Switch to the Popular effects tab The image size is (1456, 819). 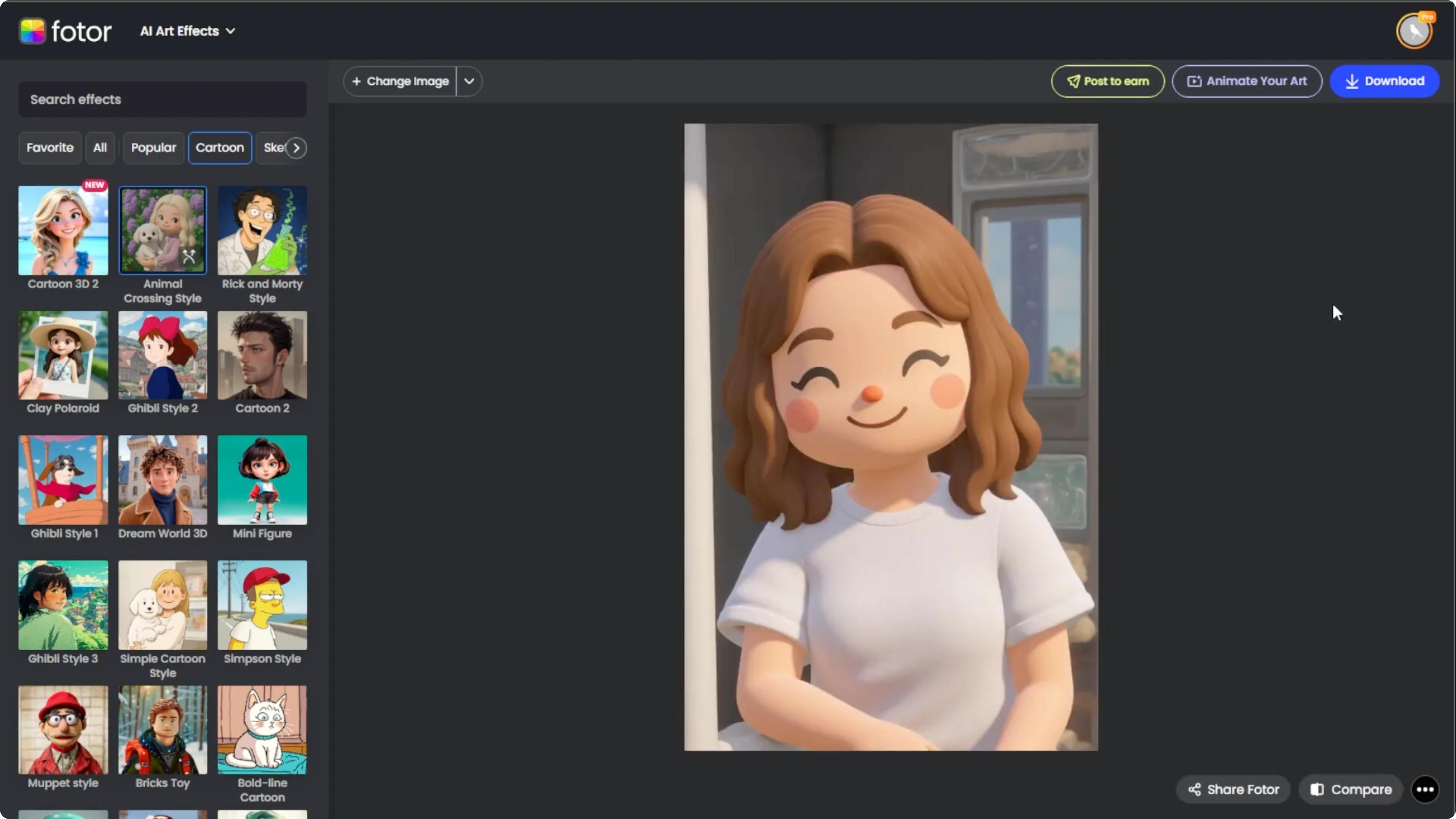click(153, 148)
